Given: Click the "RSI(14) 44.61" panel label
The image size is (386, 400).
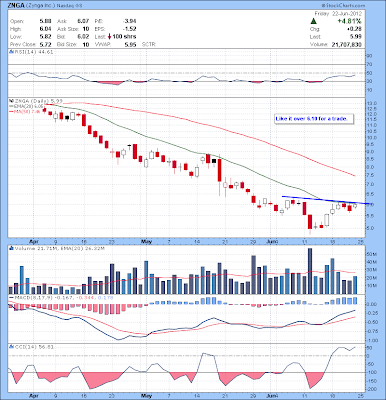Looking at the screenshot, I should 34,52.
